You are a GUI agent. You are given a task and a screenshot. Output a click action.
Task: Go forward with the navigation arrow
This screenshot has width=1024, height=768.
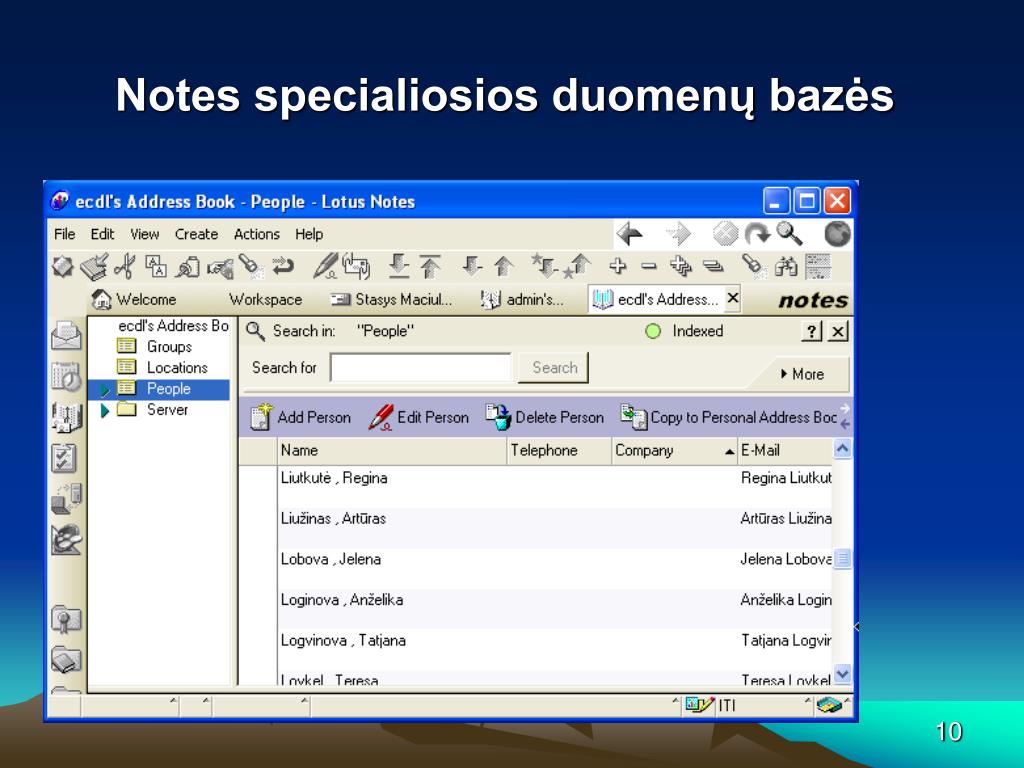tap(679, 233)
